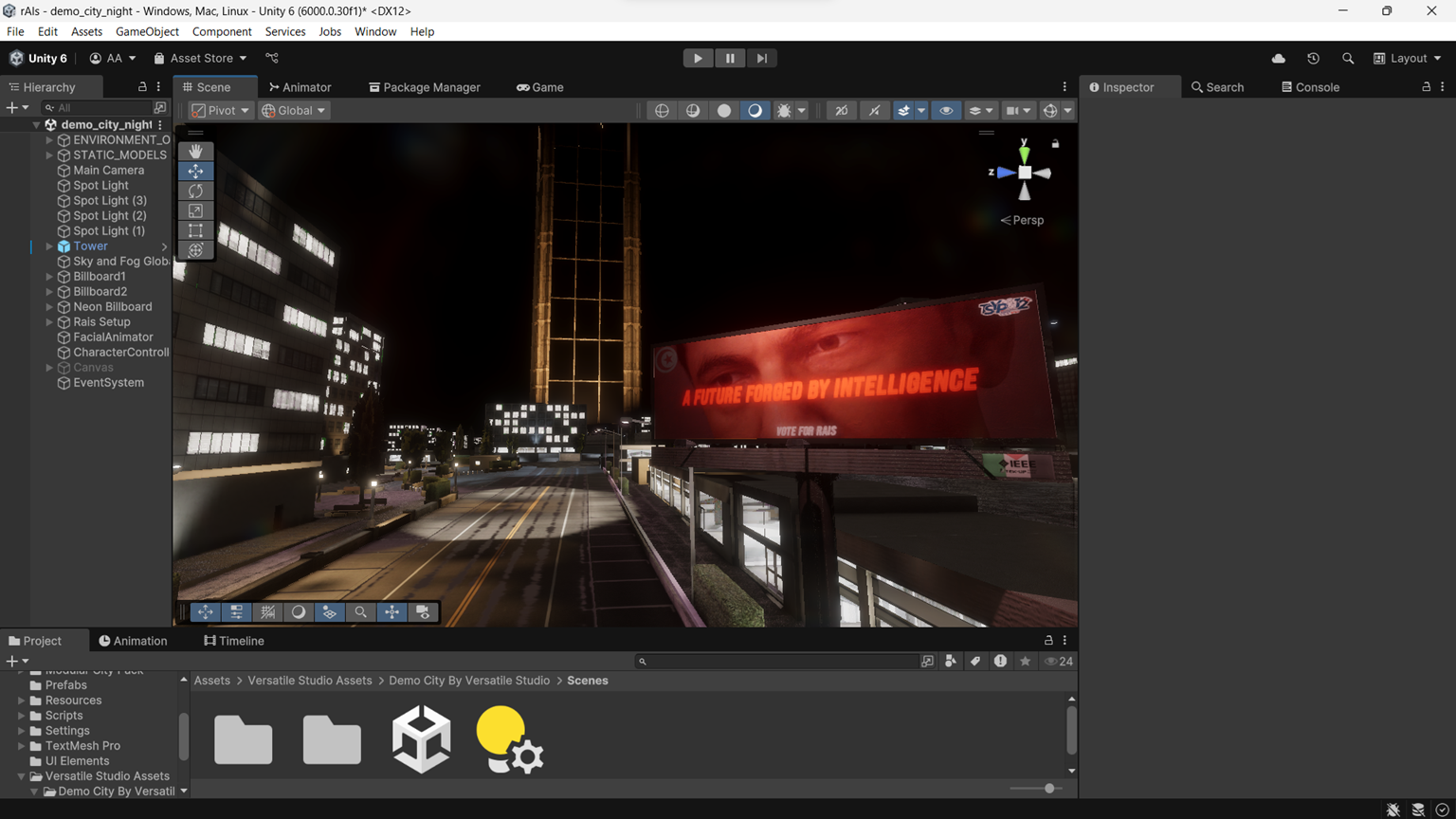Toggle hidden objects scene visibility eye

coord(946,111)
